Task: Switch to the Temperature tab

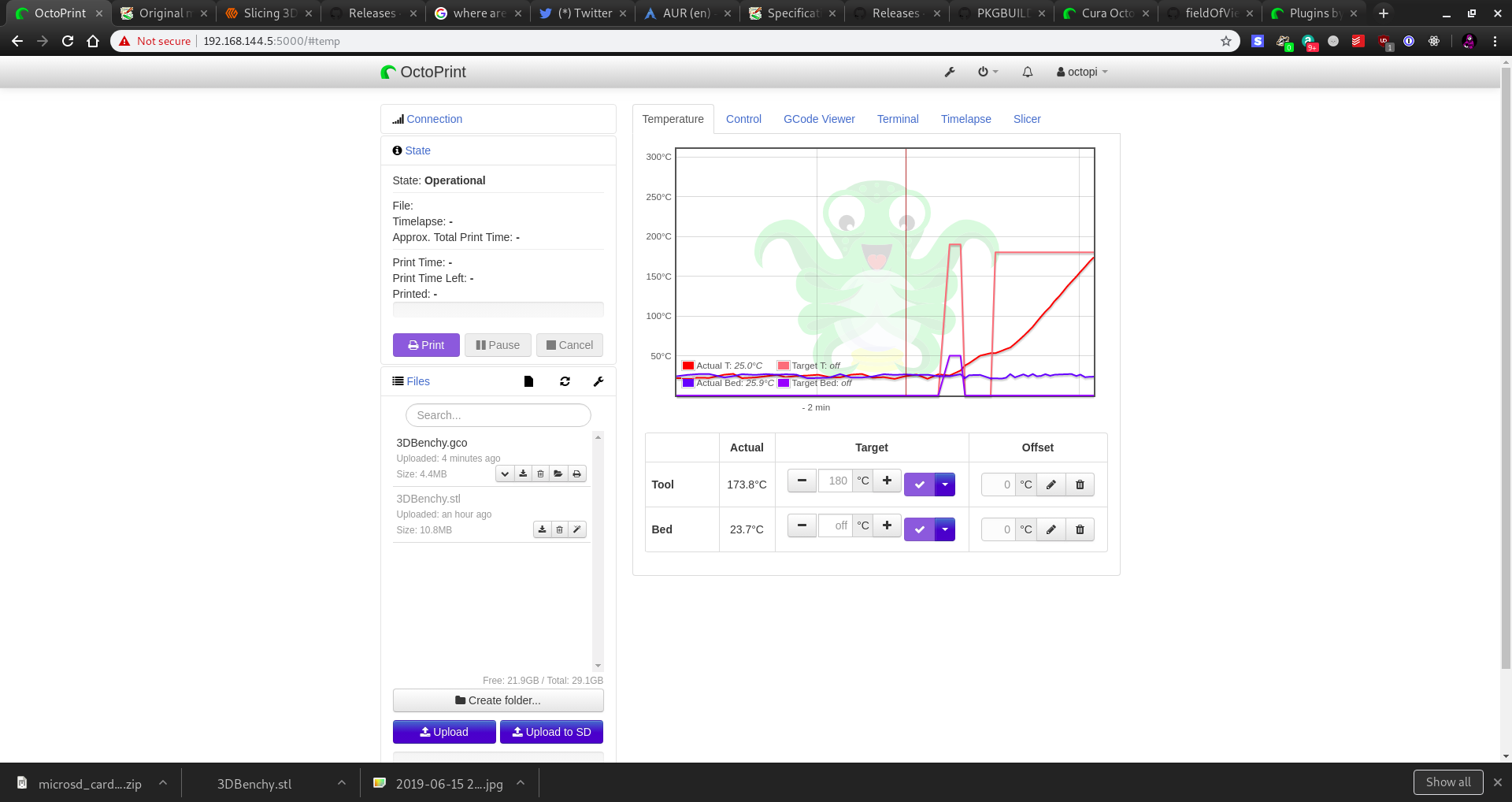Action: [673, 119]
